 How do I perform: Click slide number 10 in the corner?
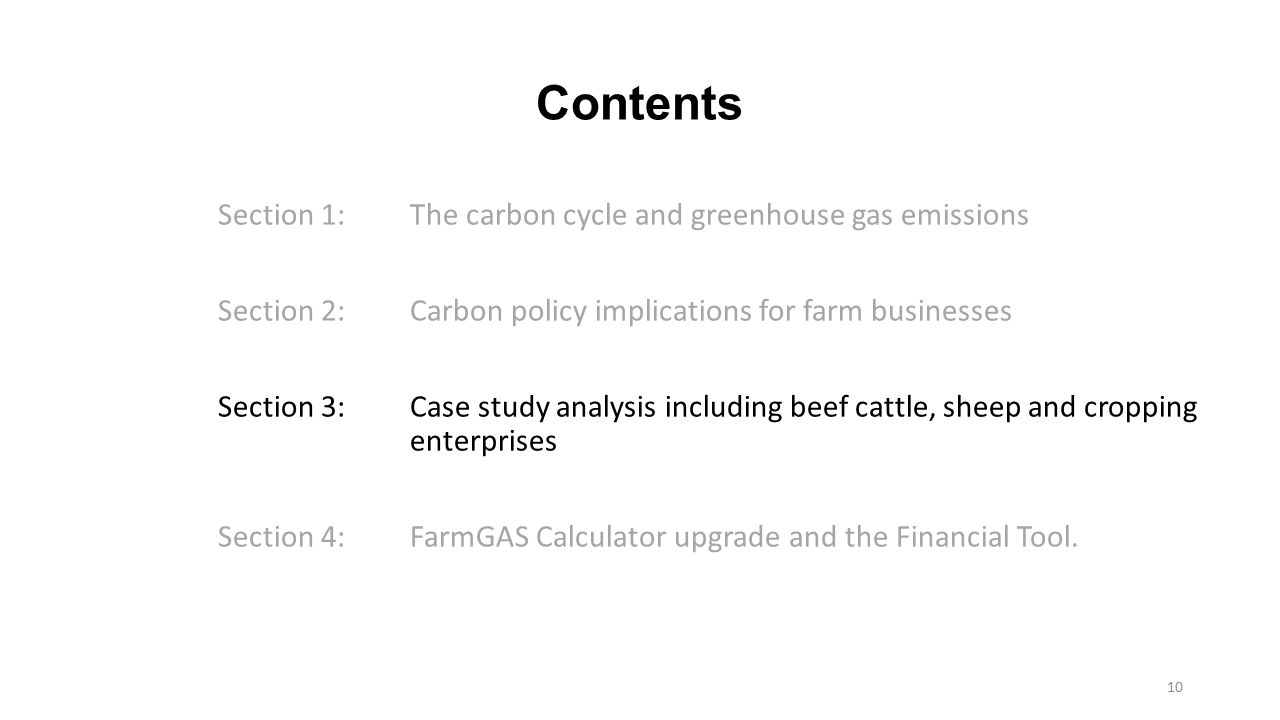pyautogui.click(x=1175, y=686)
